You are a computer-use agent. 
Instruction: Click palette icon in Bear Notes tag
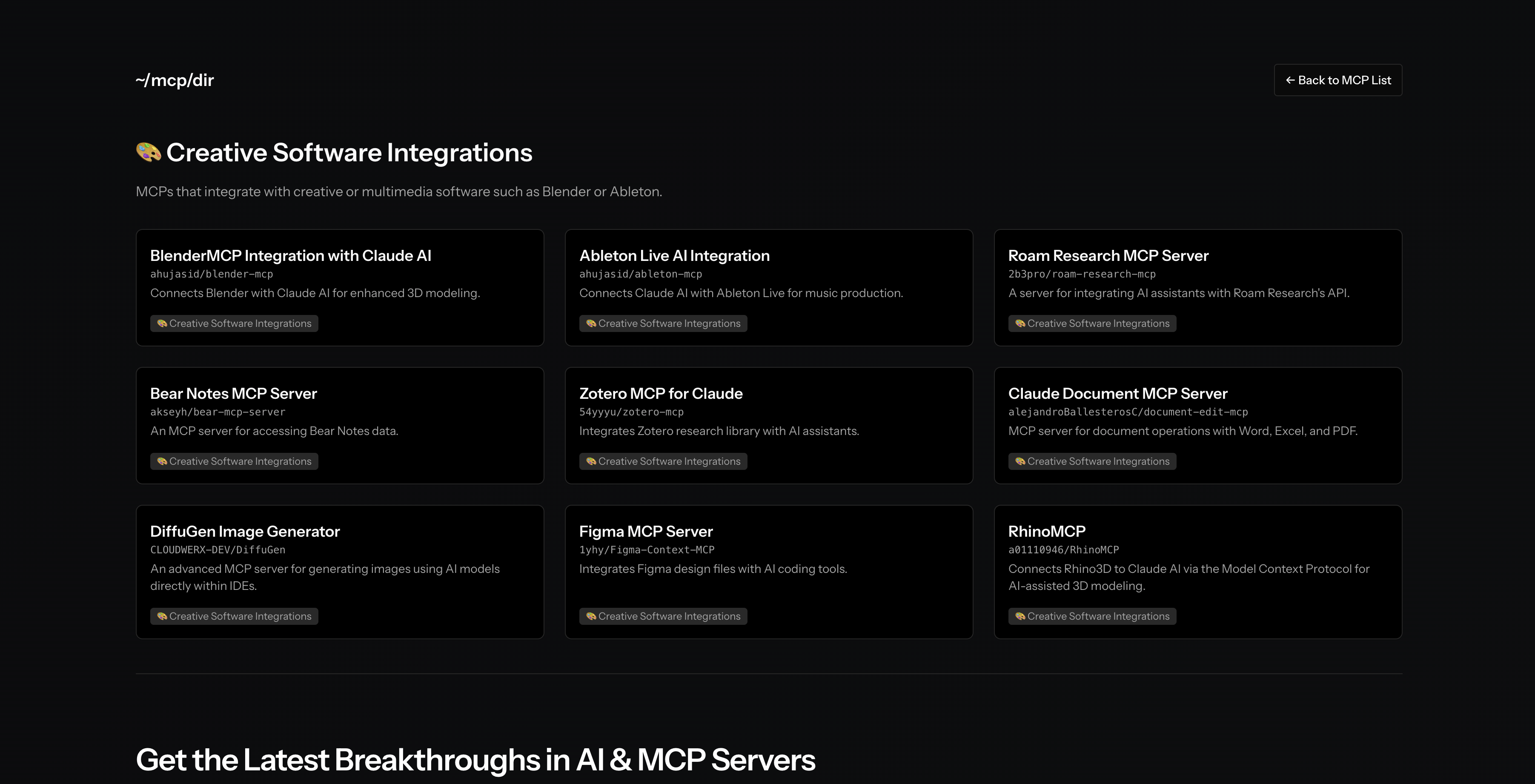pyautogui.click(x=162, y=461)
